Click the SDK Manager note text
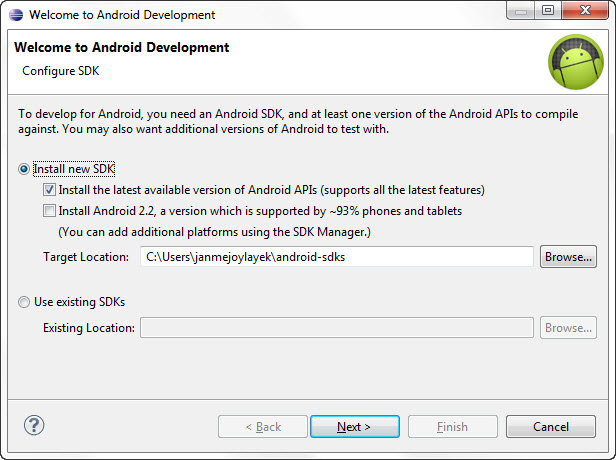 tap(214, 232)
